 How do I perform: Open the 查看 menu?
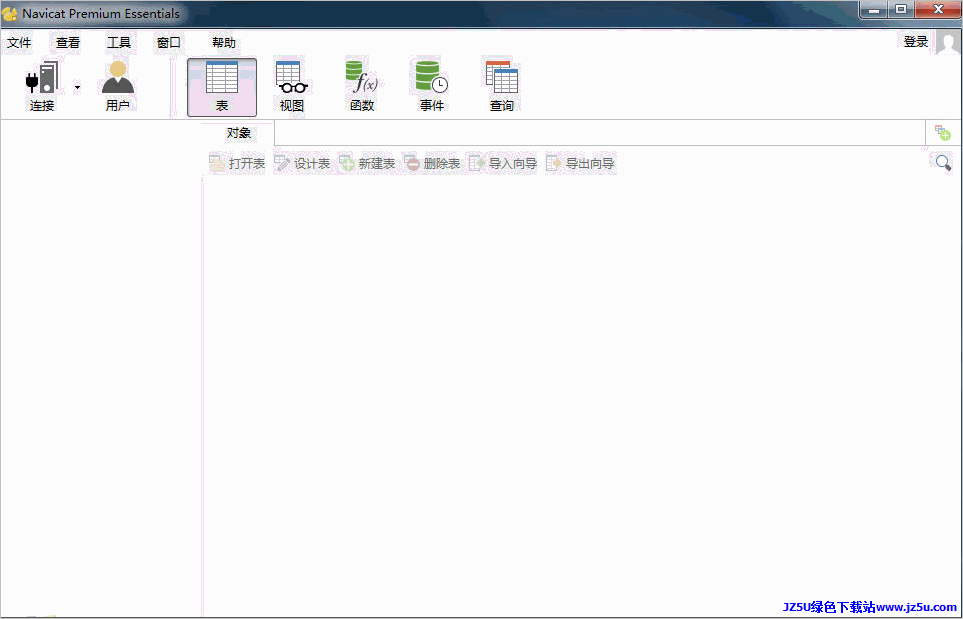point(68,42)
